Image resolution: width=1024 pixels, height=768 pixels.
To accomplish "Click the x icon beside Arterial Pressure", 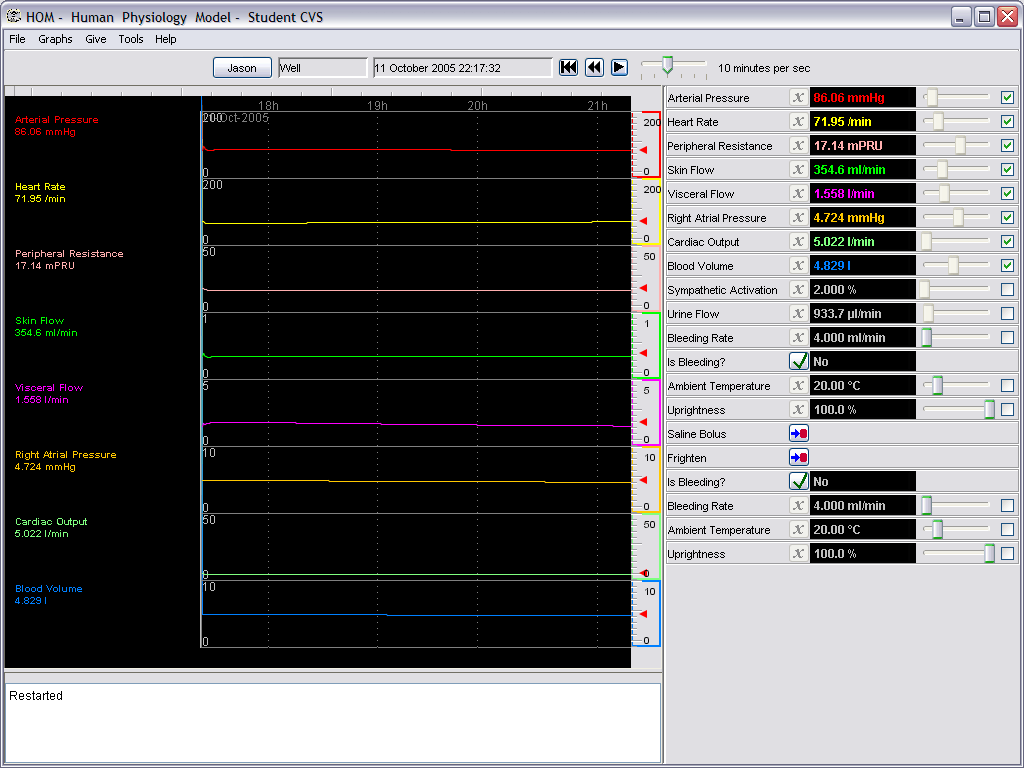I will (x=798, y=98).
